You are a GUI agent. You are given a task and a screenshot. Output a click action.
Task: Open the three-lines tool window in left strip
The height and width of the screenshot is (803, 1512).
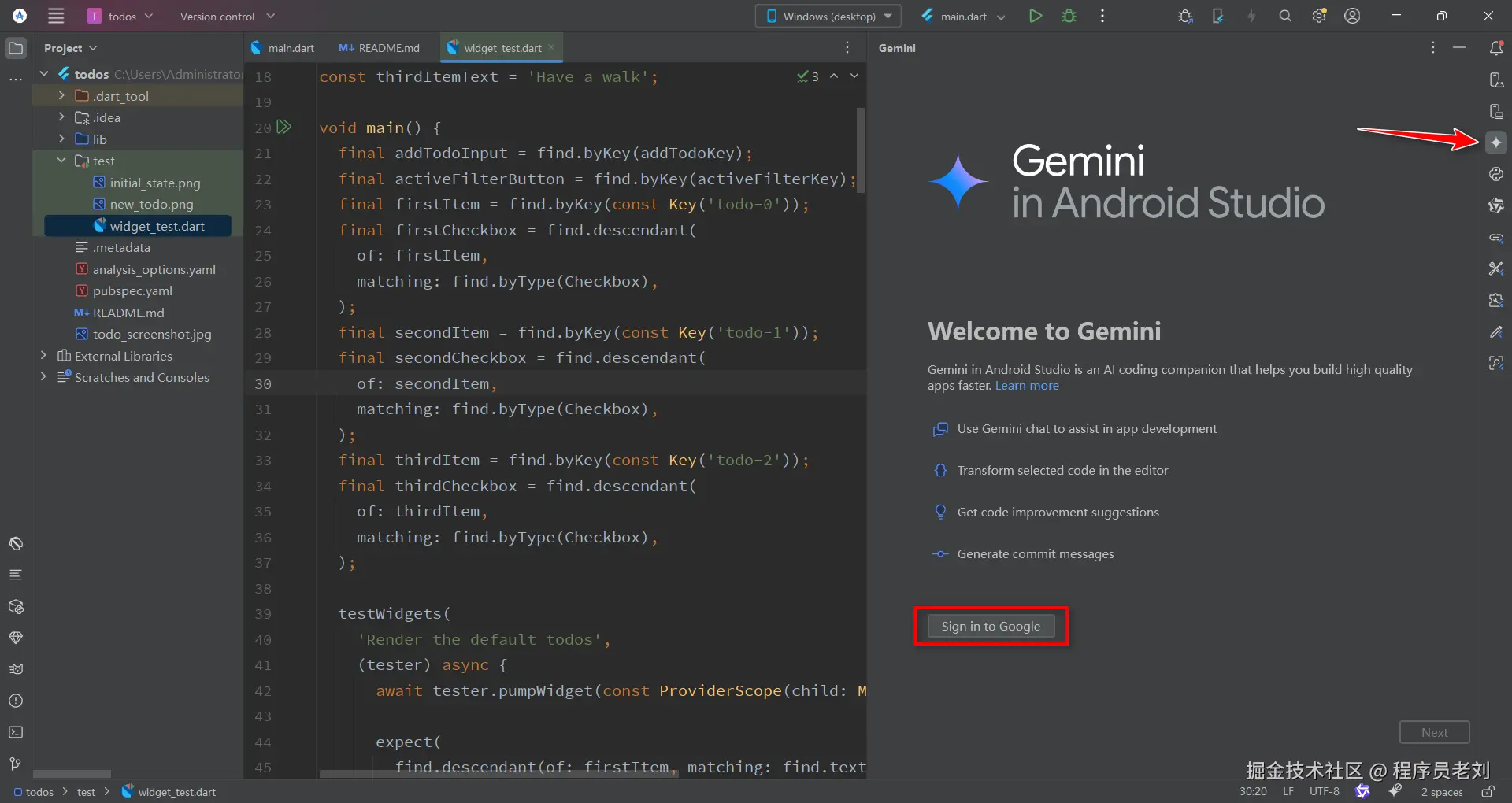[x=16, y=575]
